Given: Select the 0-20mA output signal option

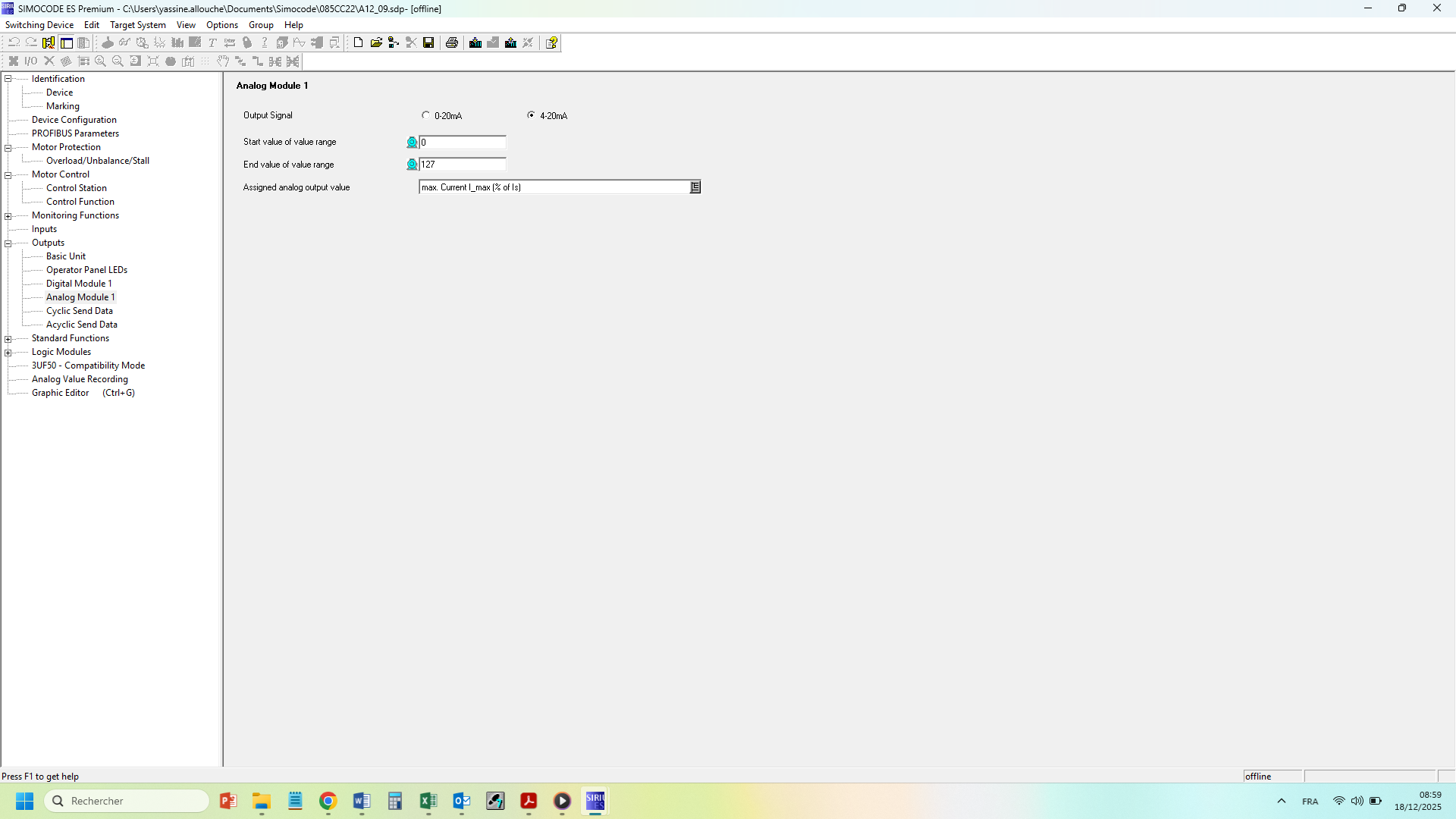Looking at the screenshot, I should coord(425,115).
